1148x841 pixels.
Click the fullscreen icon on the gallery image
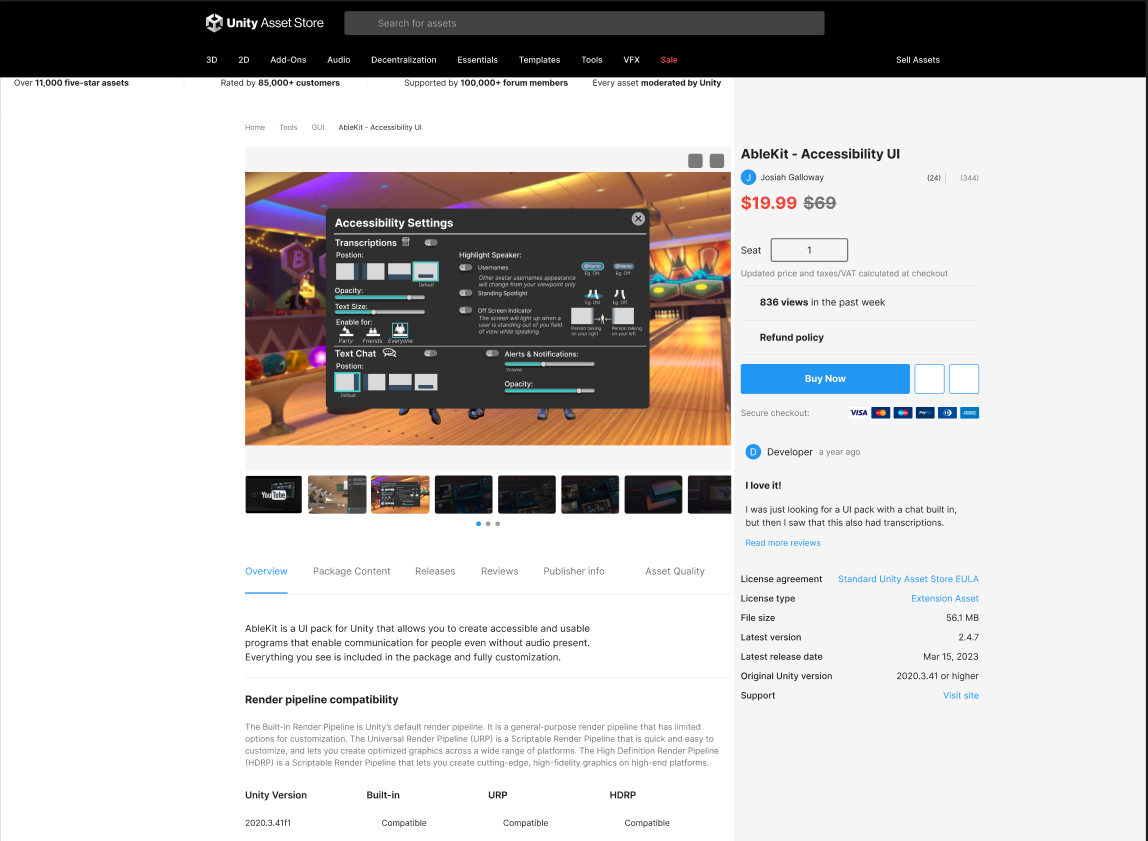(x=716, y=160)
